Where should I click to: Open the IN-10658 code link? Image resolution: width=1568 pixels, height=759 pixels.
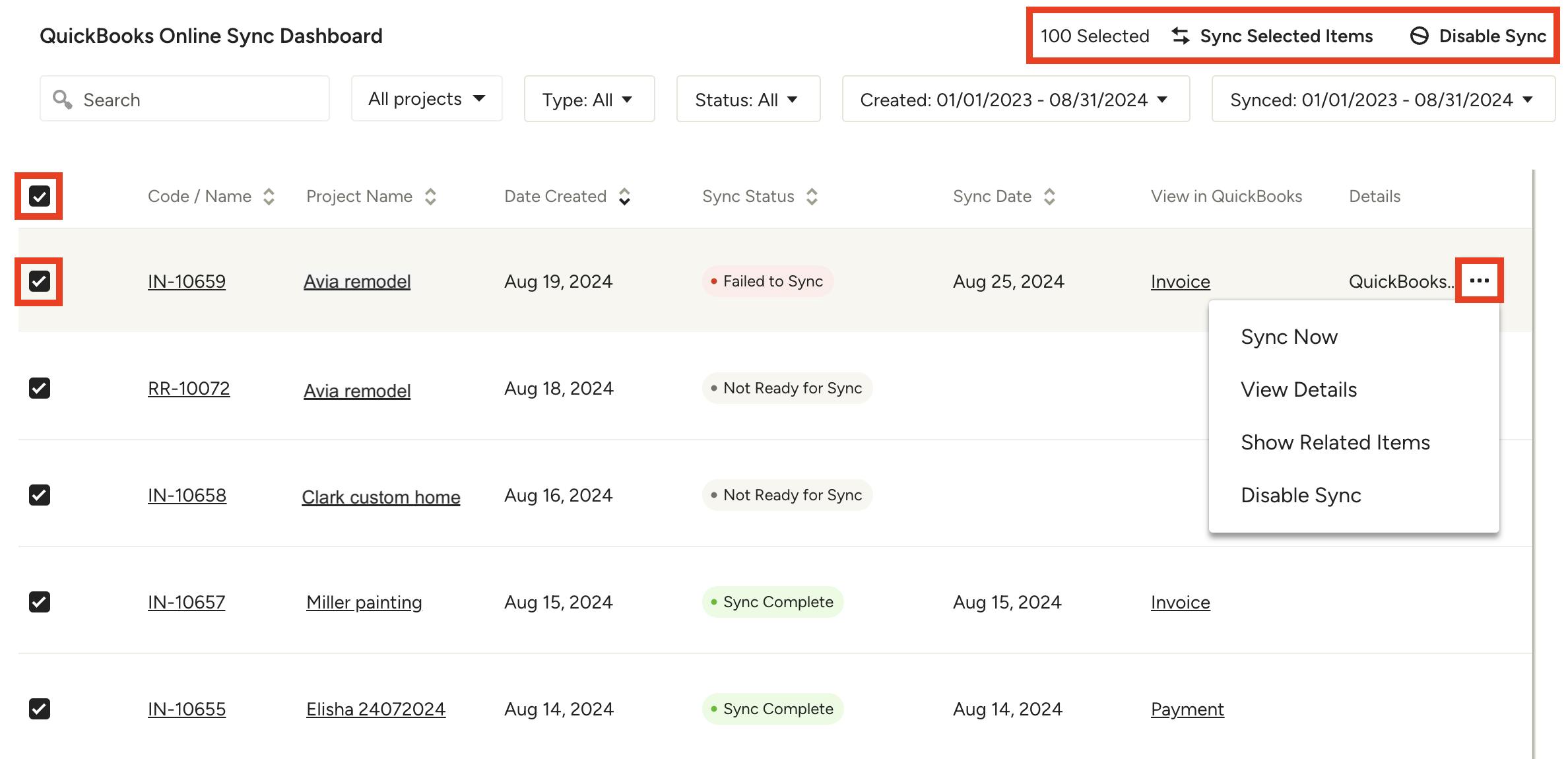click(187, 495)
